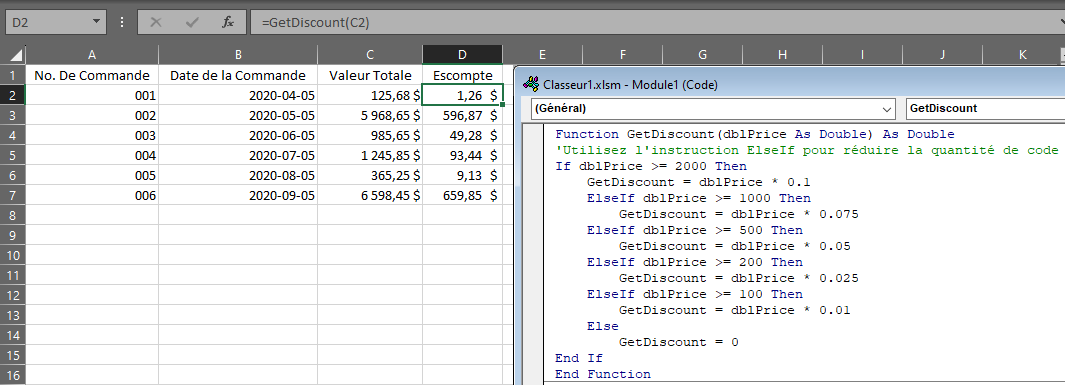Click date cell 2020-05-05
The image size is (1065, 385).
[x=238, y=115]
